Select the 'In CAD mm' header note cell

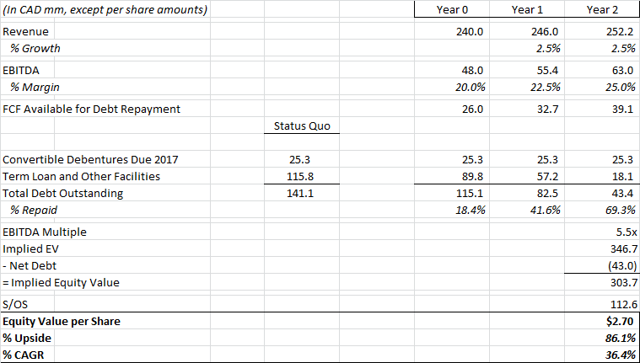[105, 9]
